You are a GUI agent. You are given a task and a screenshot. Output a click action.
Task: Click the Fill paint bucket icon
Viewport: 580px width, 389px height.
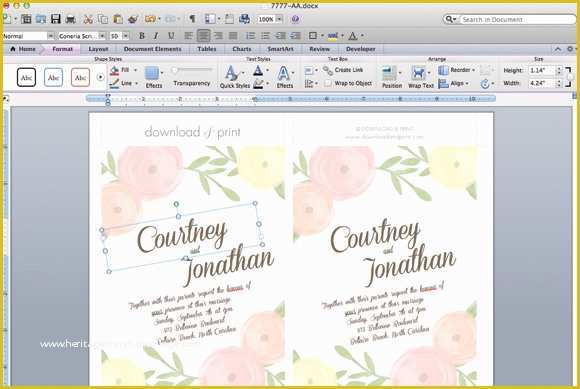pyautogui.click(x=115, y=70)
